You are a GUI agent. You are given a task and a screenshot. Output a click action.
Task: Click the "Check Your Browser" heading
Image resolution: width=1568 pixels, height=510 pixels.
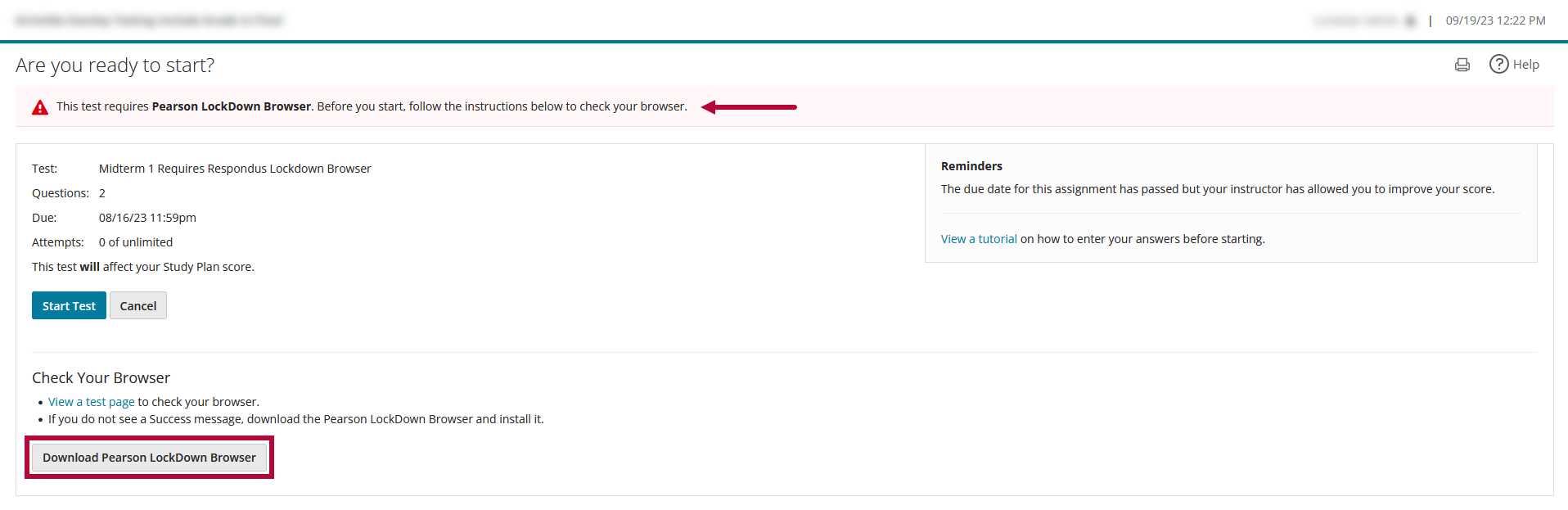(101, 378)
